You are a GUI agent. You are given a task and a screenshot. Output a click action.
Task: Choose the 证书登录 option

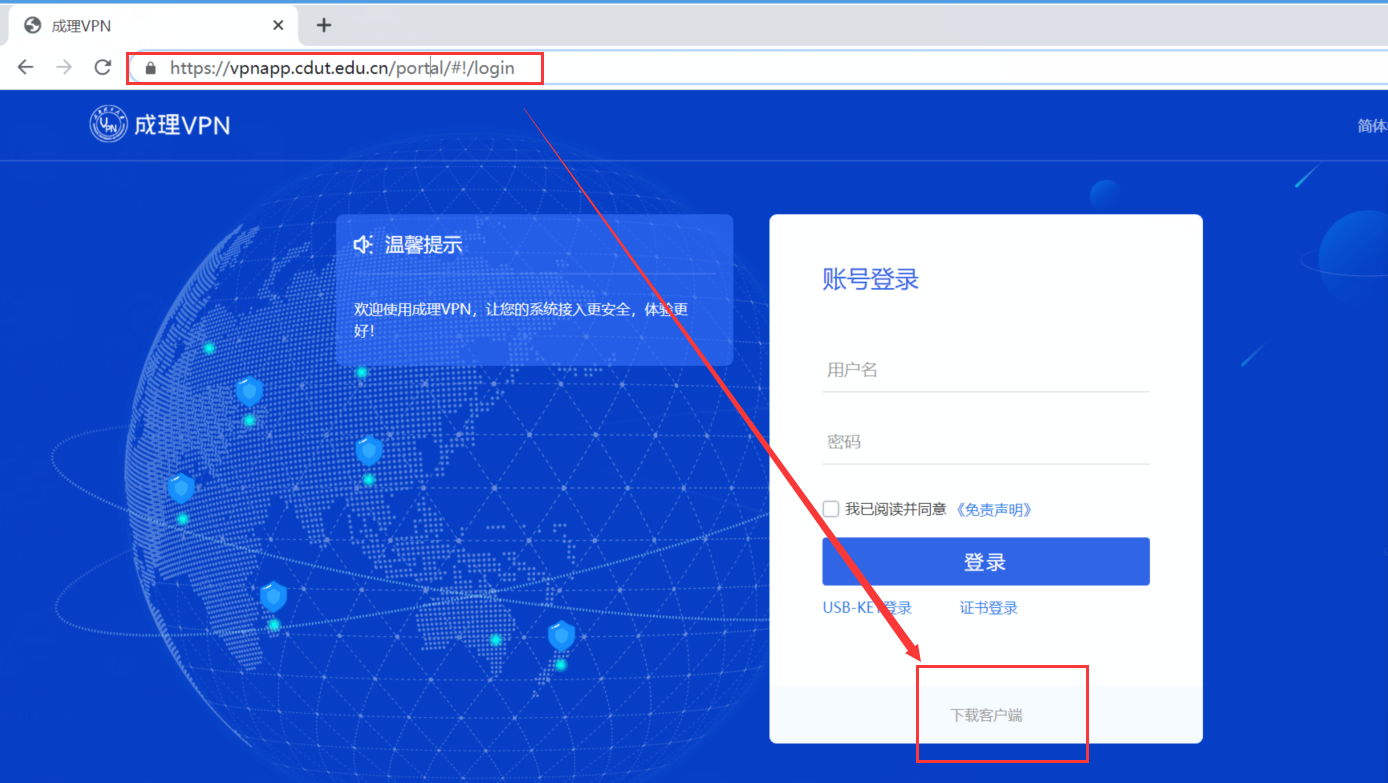pyautogui.click(x=988, y=608)
